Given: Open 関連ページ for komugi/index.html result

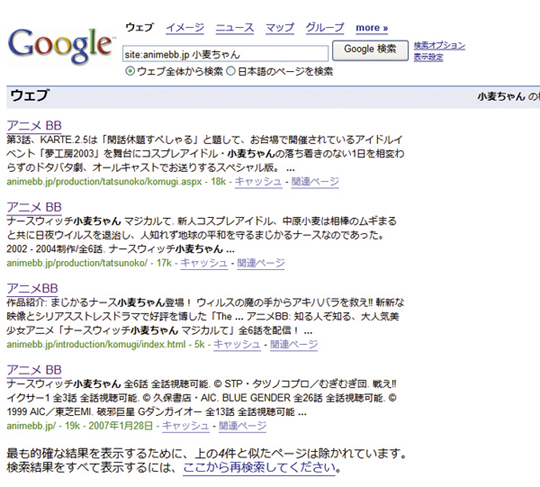Looking at the screenshot, I should (294, 344).
